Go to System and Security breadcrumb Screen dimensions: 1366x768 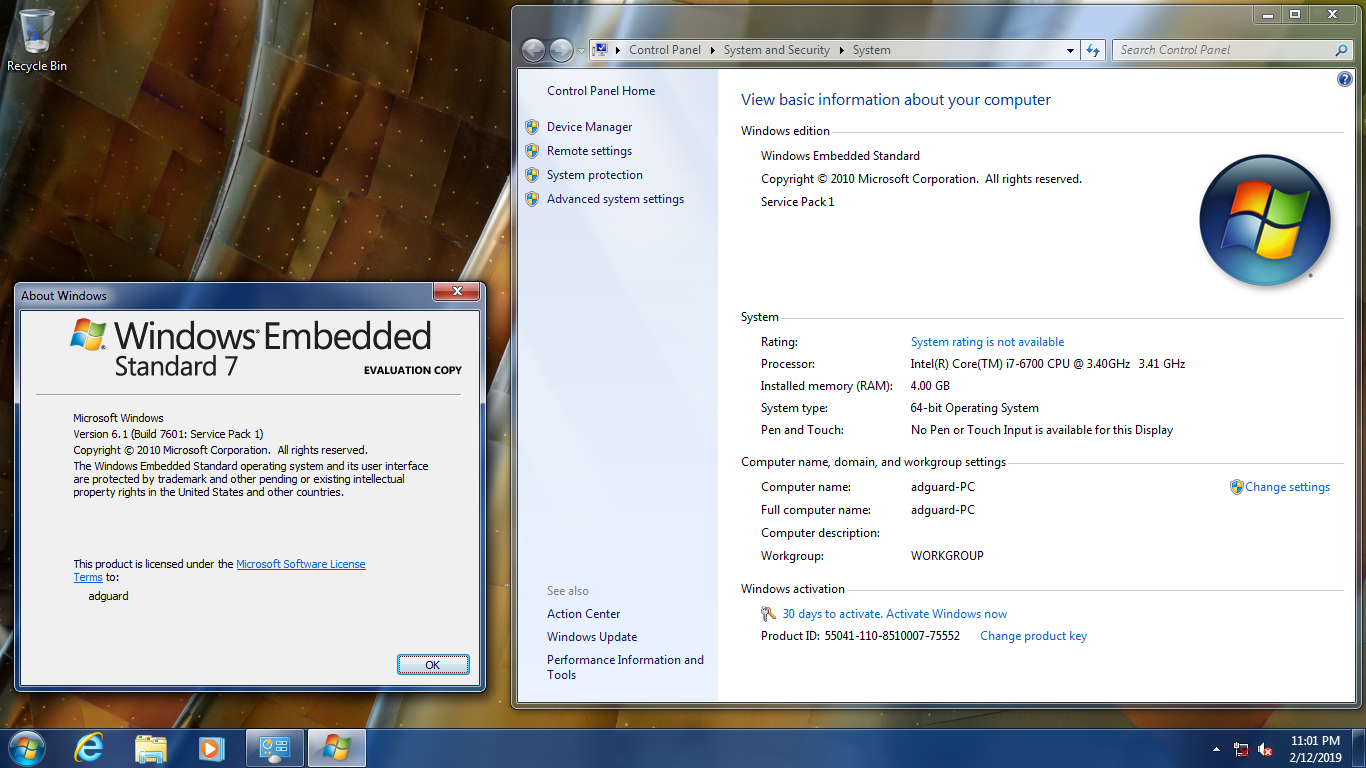[x=777, y=50]
